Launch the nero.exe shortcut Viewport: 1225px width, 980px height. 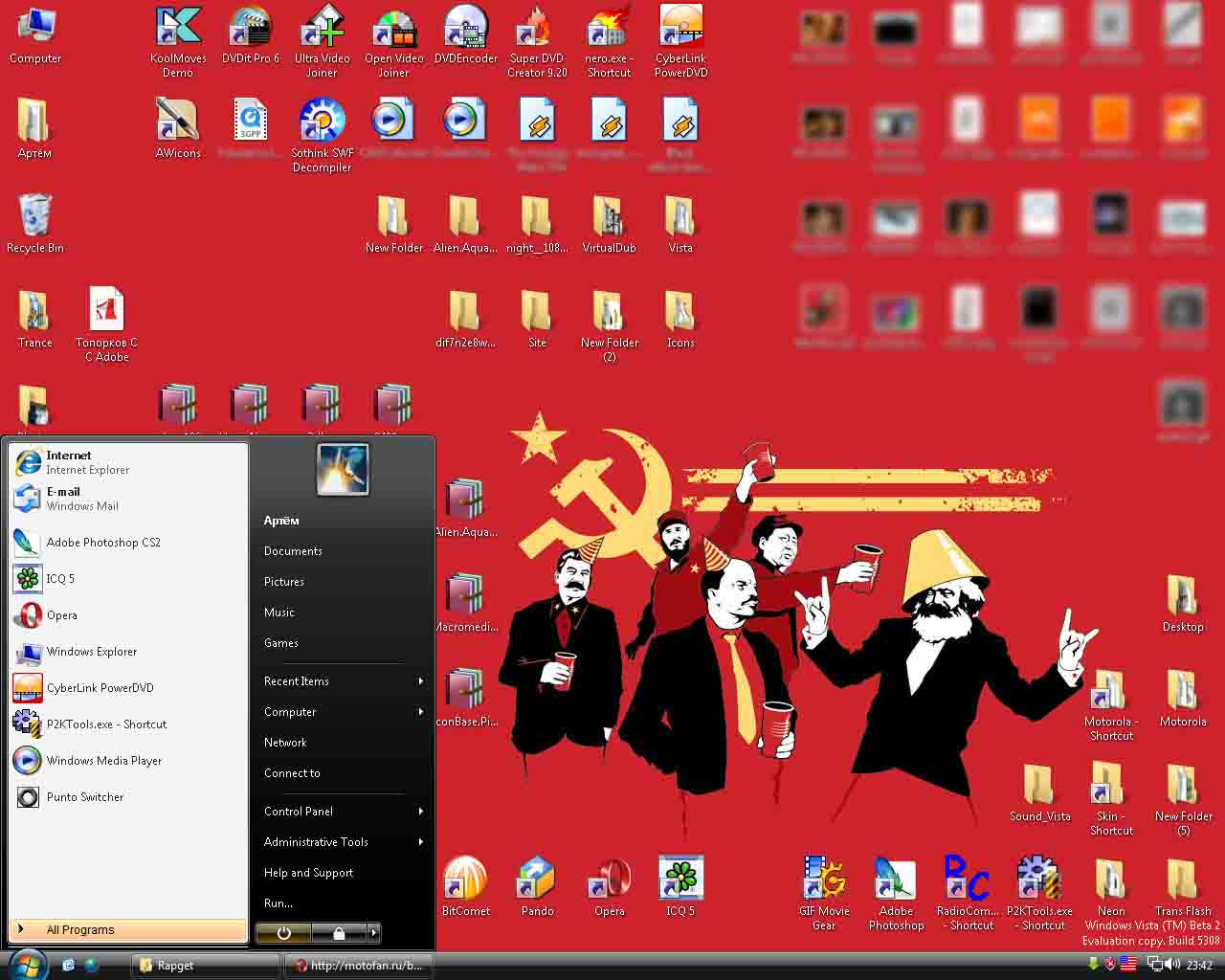pos(609,41)
